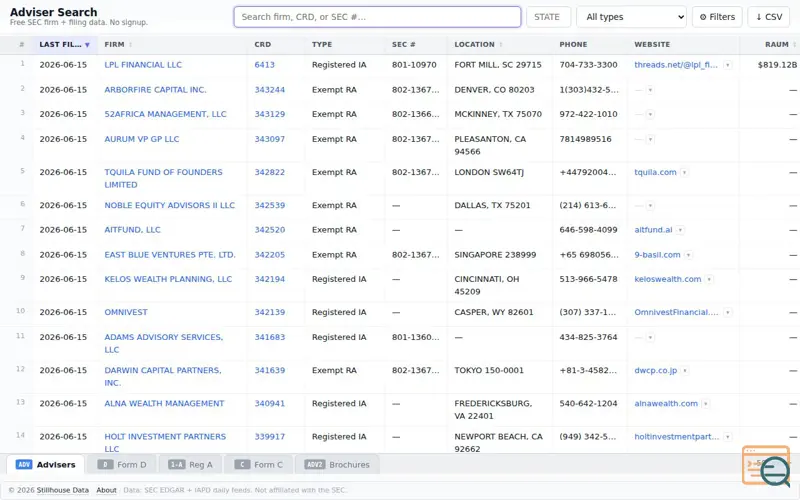Expand website dropdown in Aurum VP GP row

650,139
